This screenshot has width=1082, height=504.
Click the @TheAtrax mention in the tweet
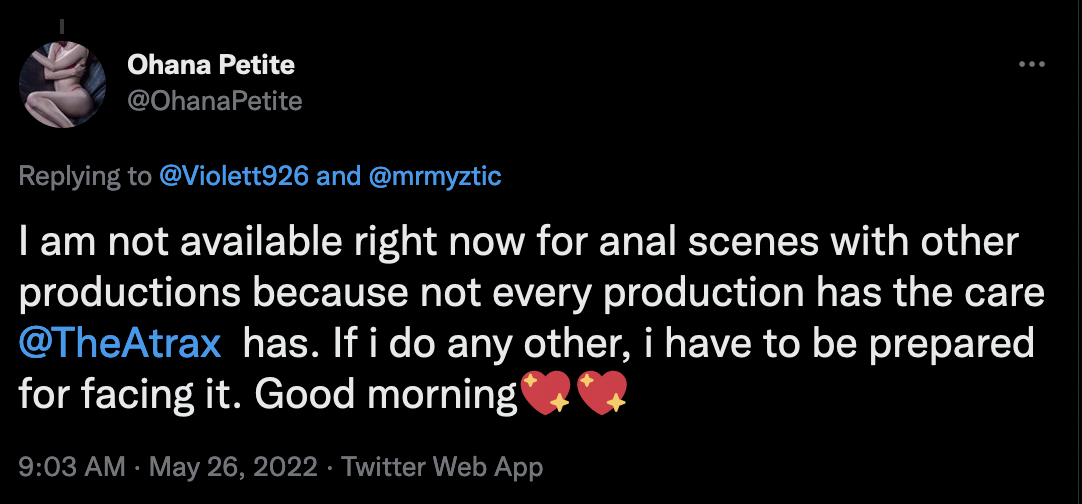[119, 343]
